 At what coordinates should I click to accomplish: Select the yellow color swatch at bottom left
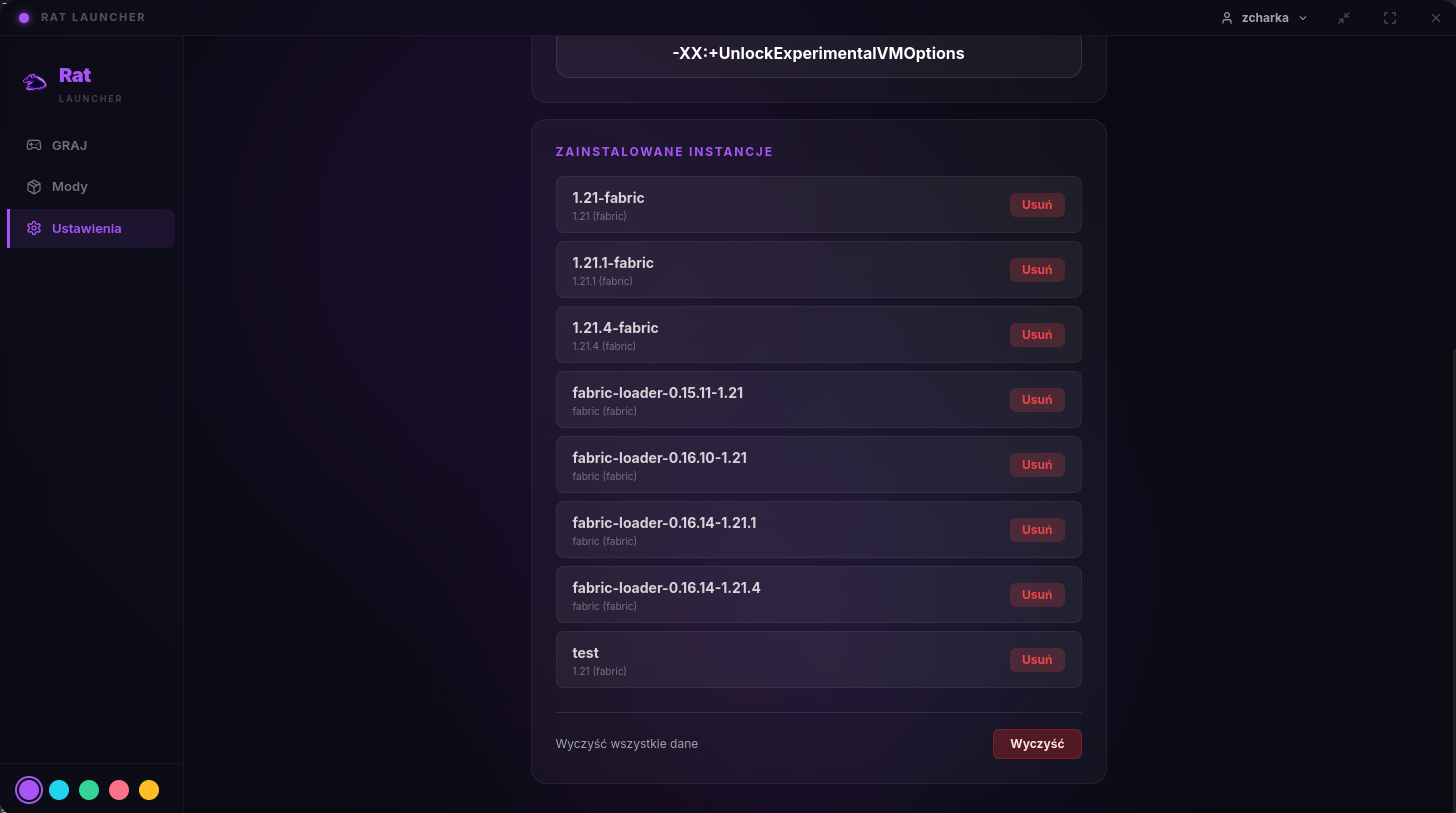tap(148, 789)
